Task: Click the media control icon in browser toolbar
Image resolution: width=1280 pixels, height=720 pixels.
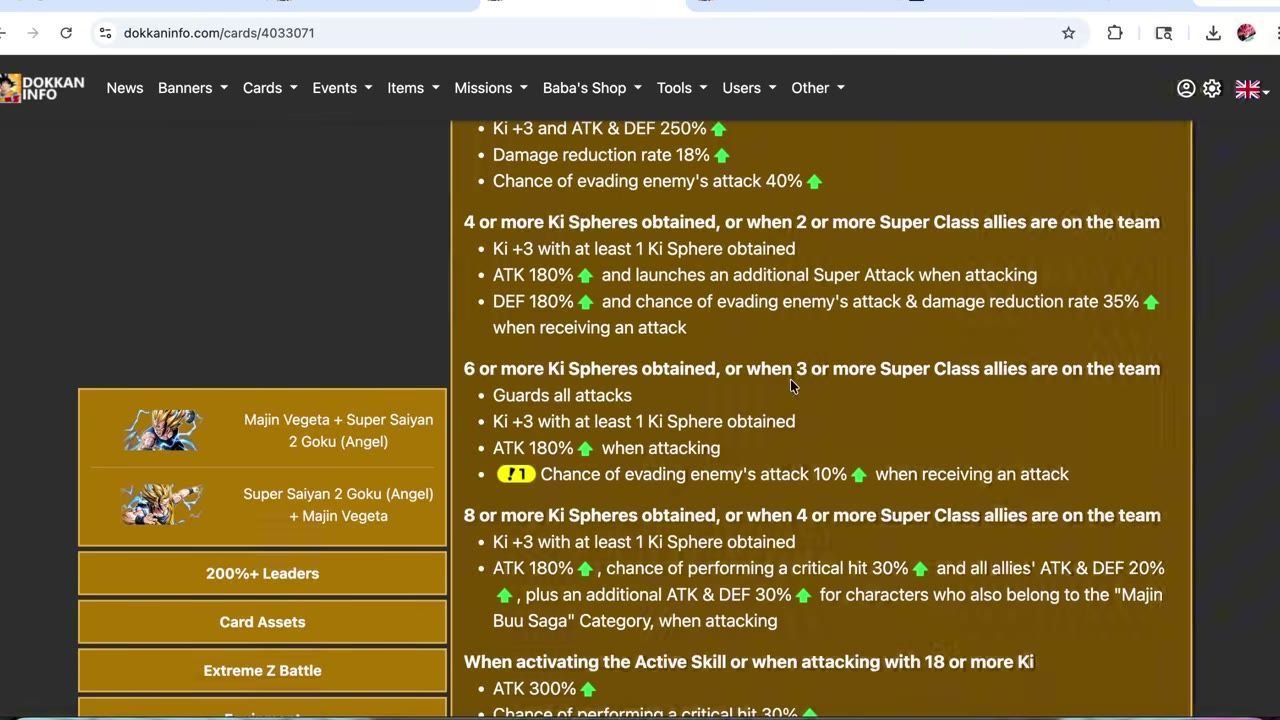Action: coord(1164,33)
